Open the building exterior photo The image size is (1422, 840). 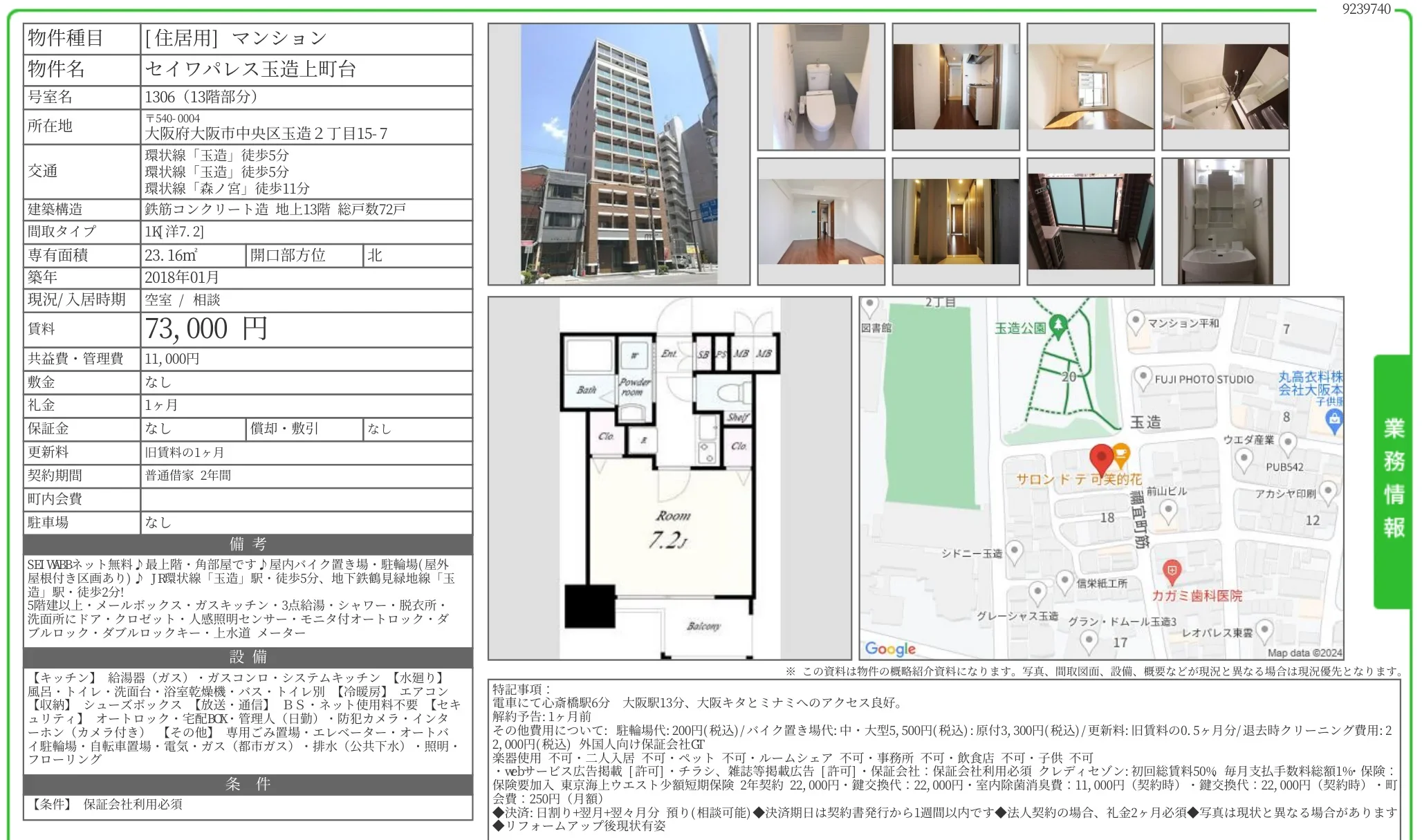click(x=618, y=153)
